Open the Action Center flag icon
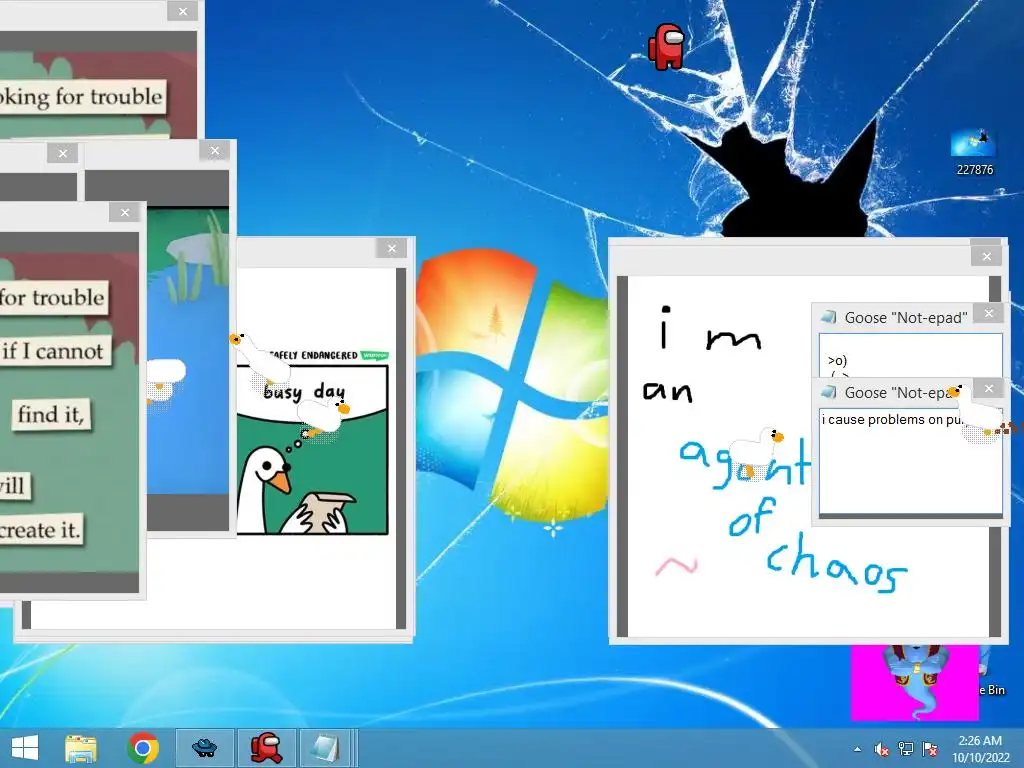The image size is (1024, 768). (x=930, y=749)
